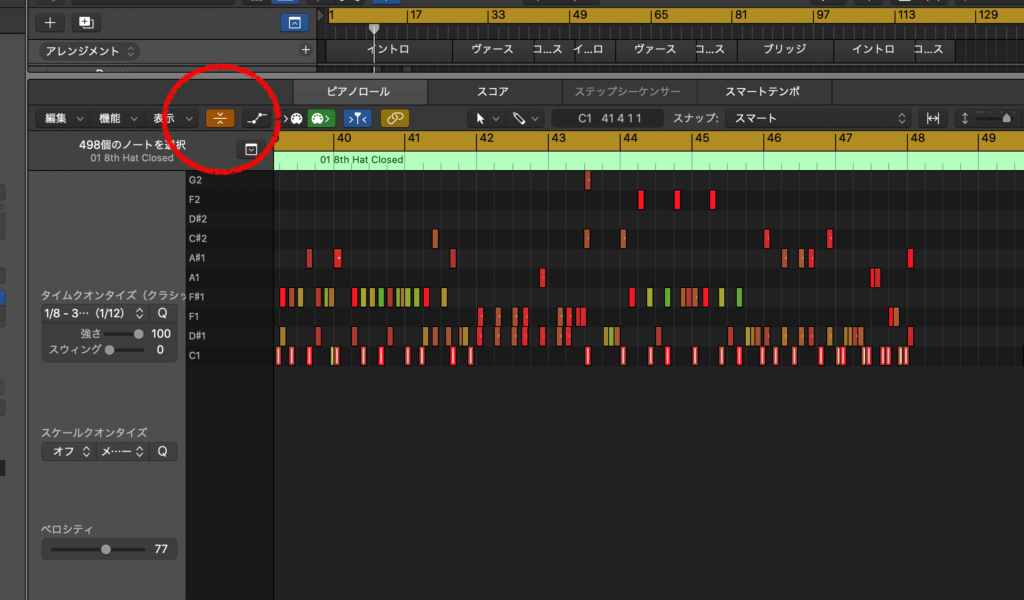Switch to the スコア tab

tap(493, 92)
